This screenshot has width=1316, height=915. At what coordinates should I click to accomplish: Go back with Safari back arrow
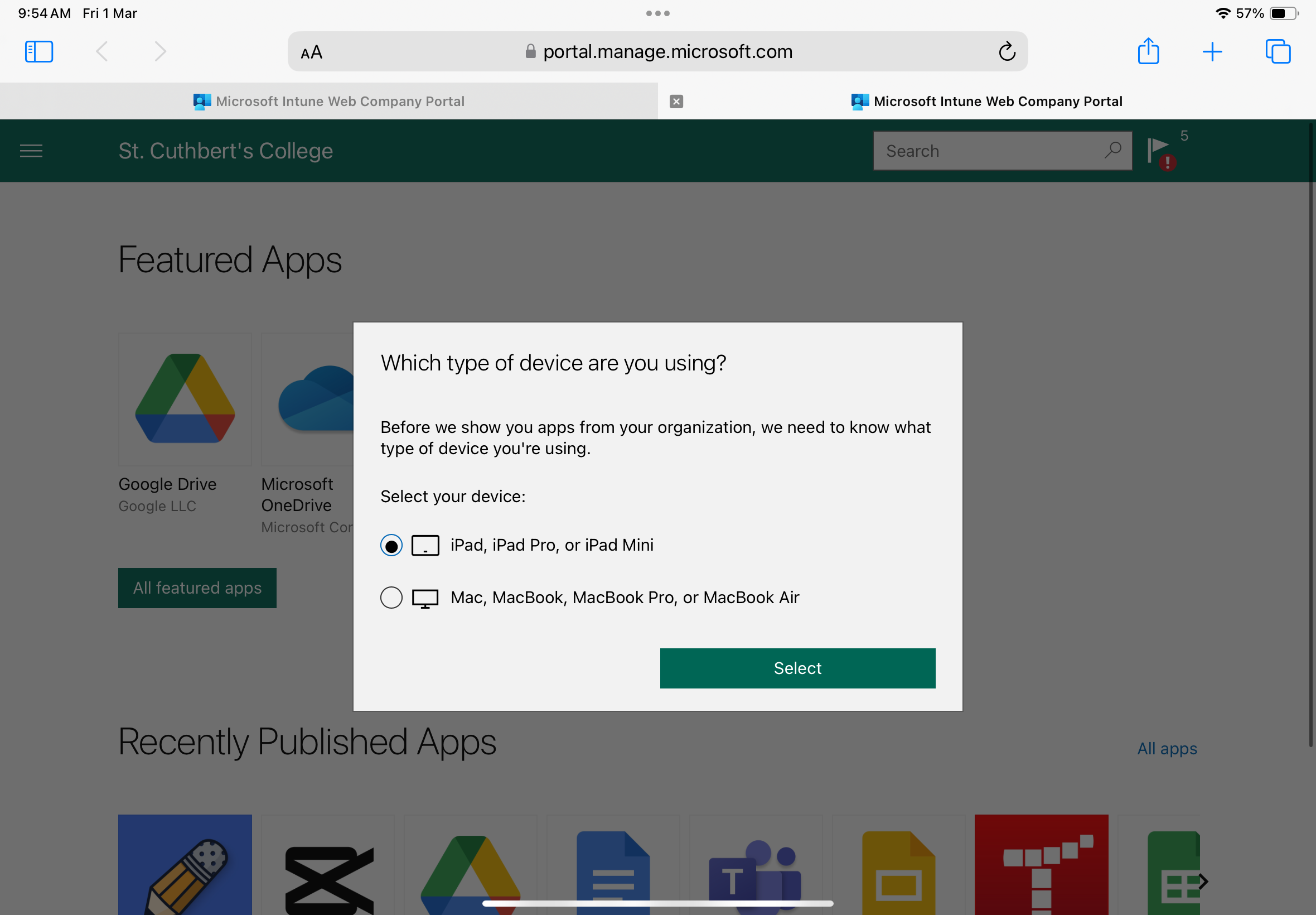pos(102,51)
